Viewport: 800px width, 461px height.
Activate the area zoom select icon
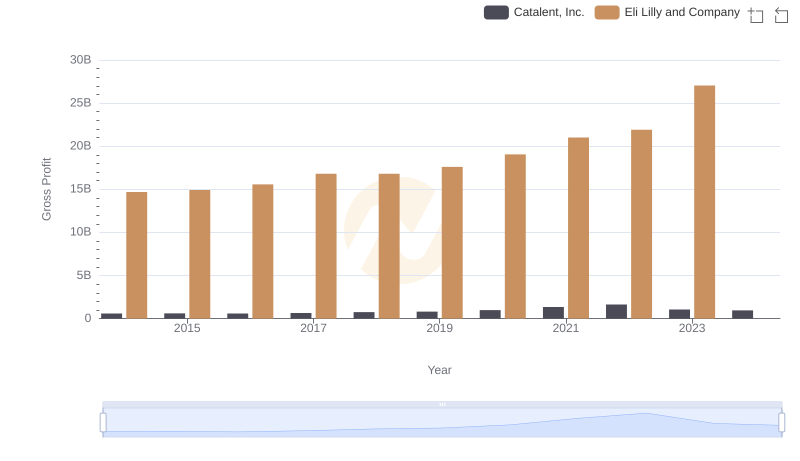(x=756, y=14)
